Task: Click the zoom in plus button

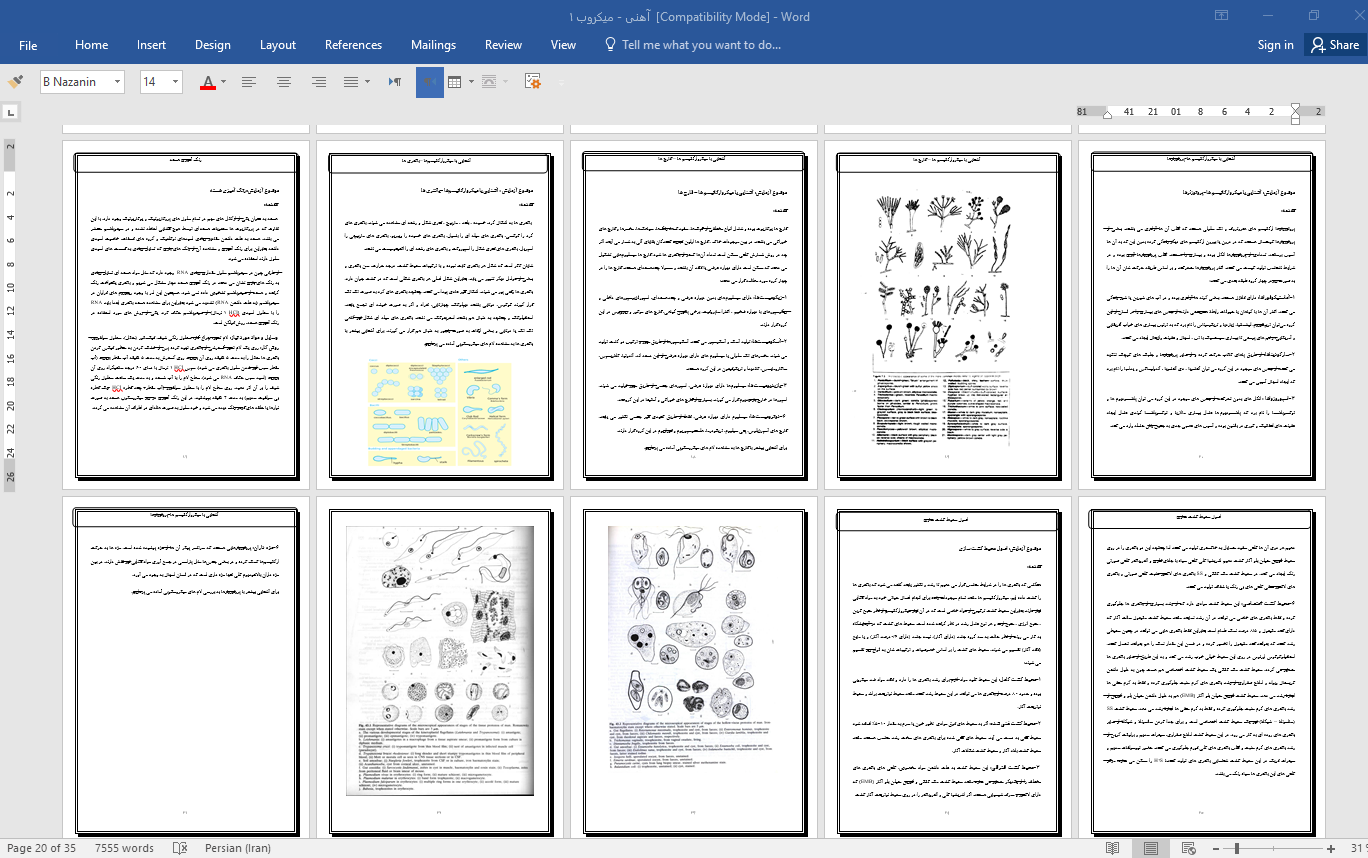Action: 1330,848
